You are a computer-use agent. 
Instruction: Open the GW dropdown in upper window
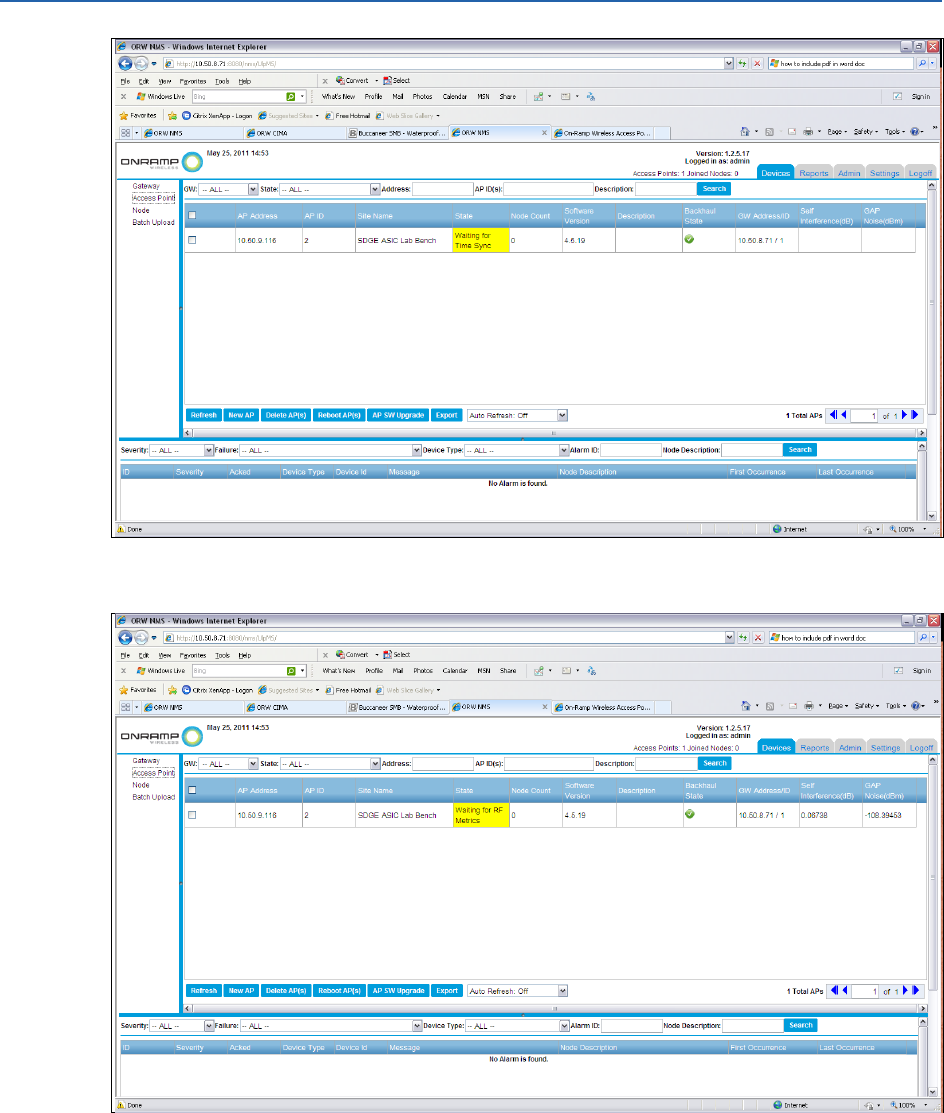click(x=229, y=190)
